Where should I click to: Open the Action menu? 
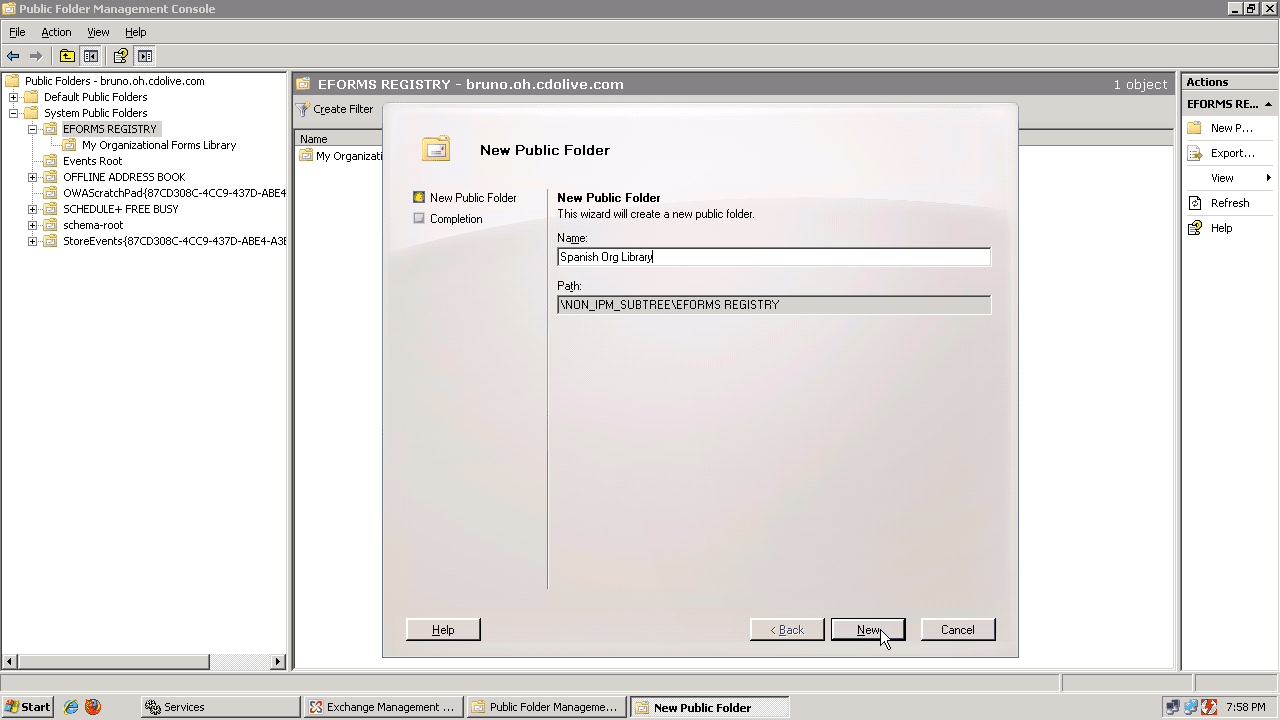(x=56, y=32)
